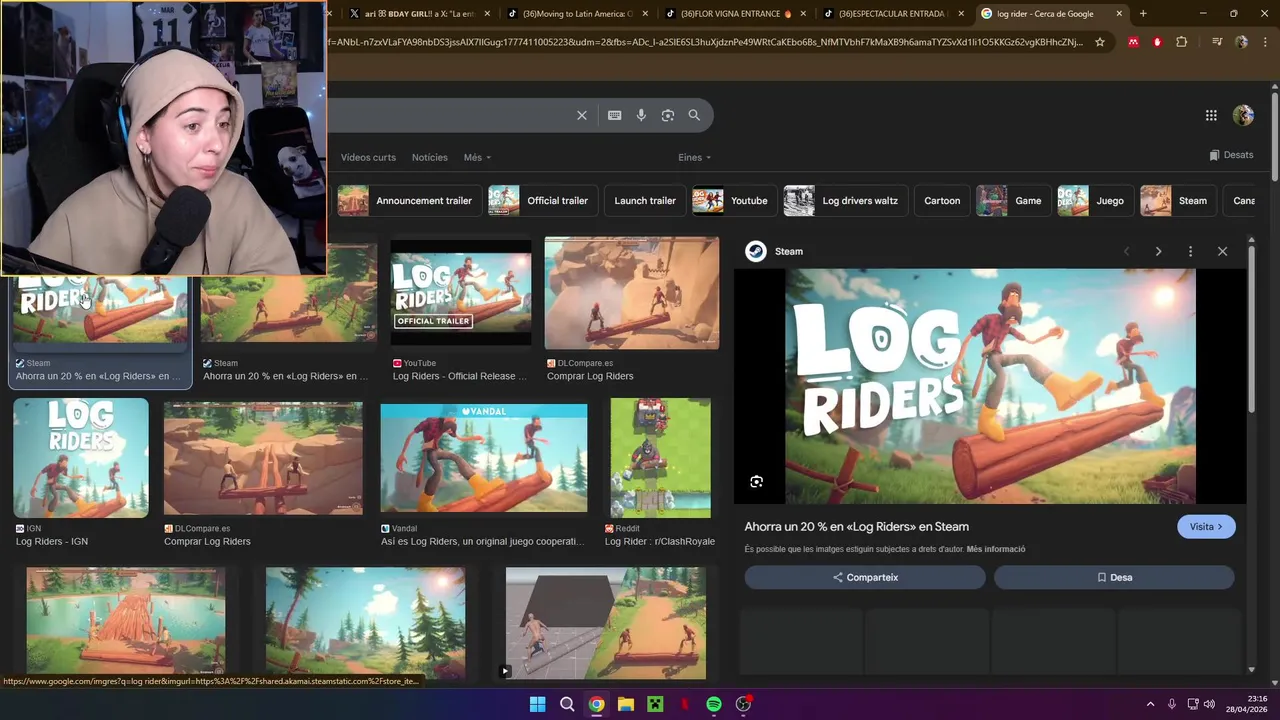Click the browser address bar URL
The image size is (1280, 720).
click(705, 42)
